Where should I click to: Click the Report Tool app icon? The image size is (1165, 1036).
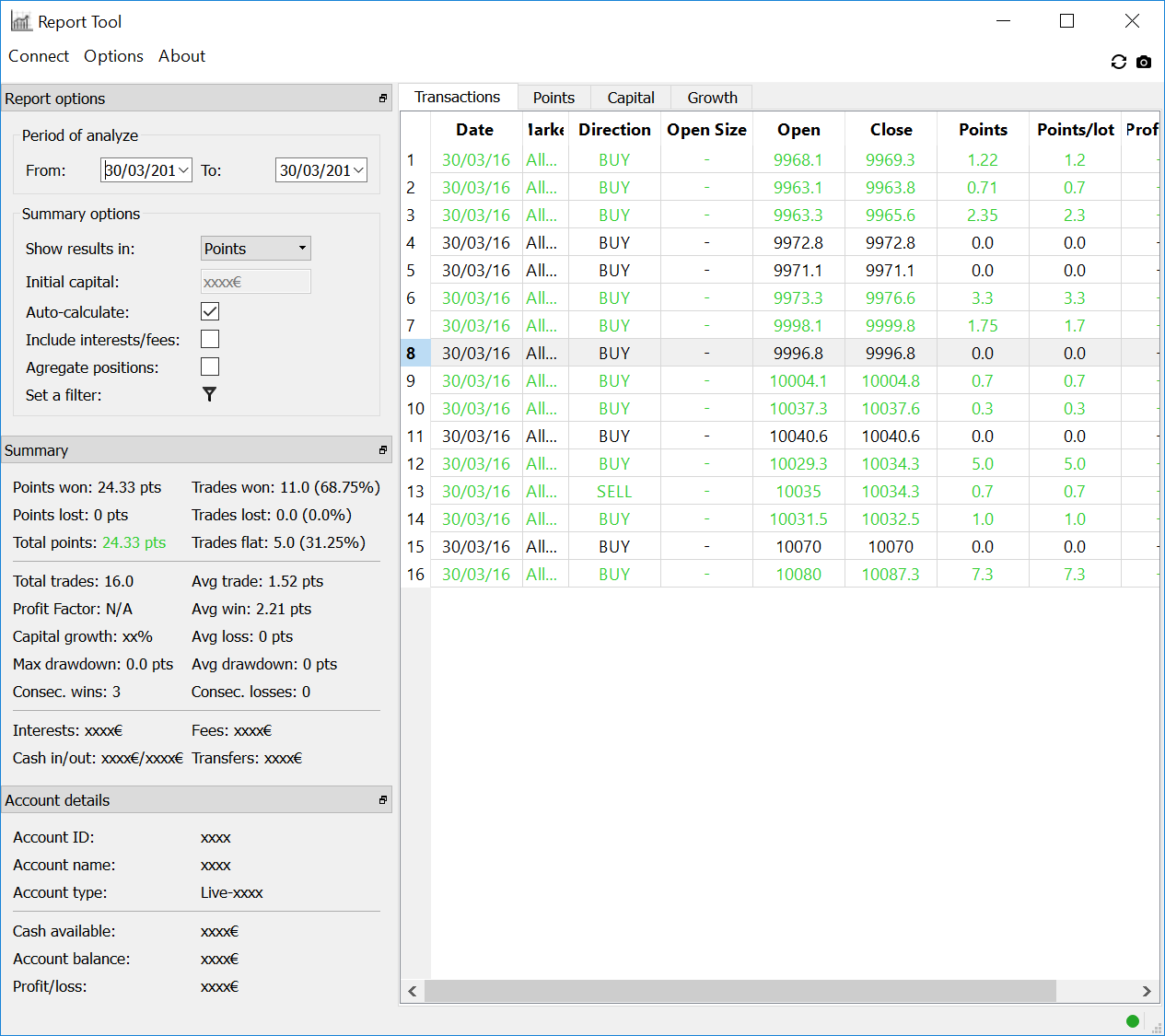click(21, 21)
